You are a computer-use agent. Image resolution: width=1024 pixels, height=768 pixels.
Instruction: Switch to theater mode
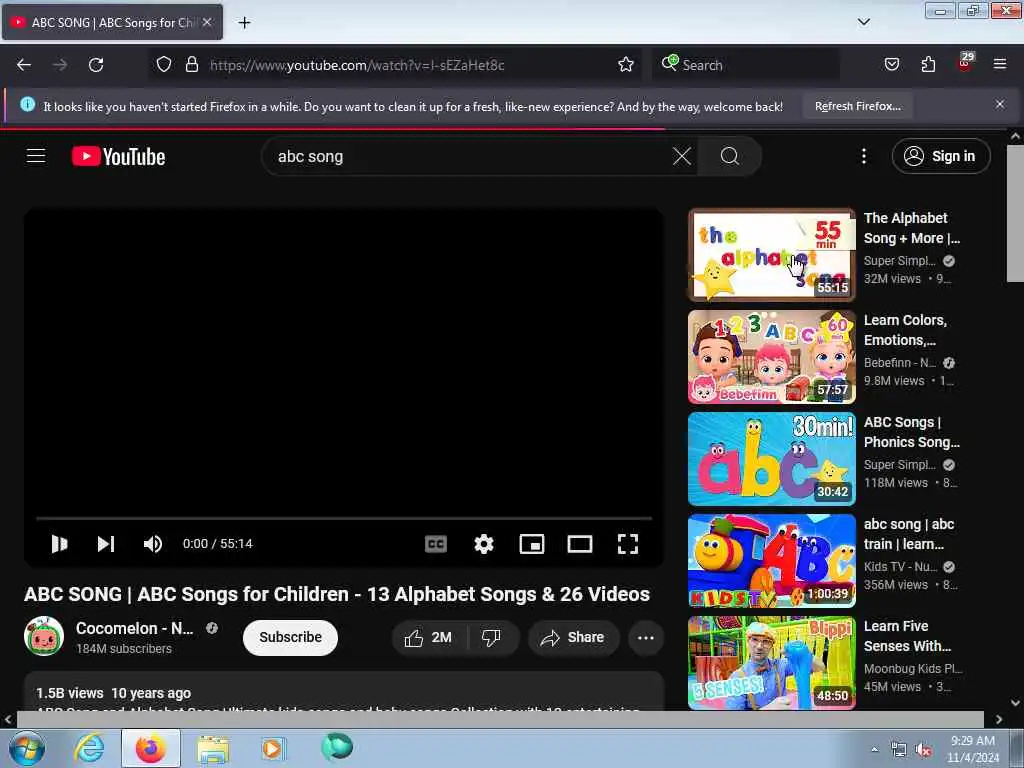580,543
